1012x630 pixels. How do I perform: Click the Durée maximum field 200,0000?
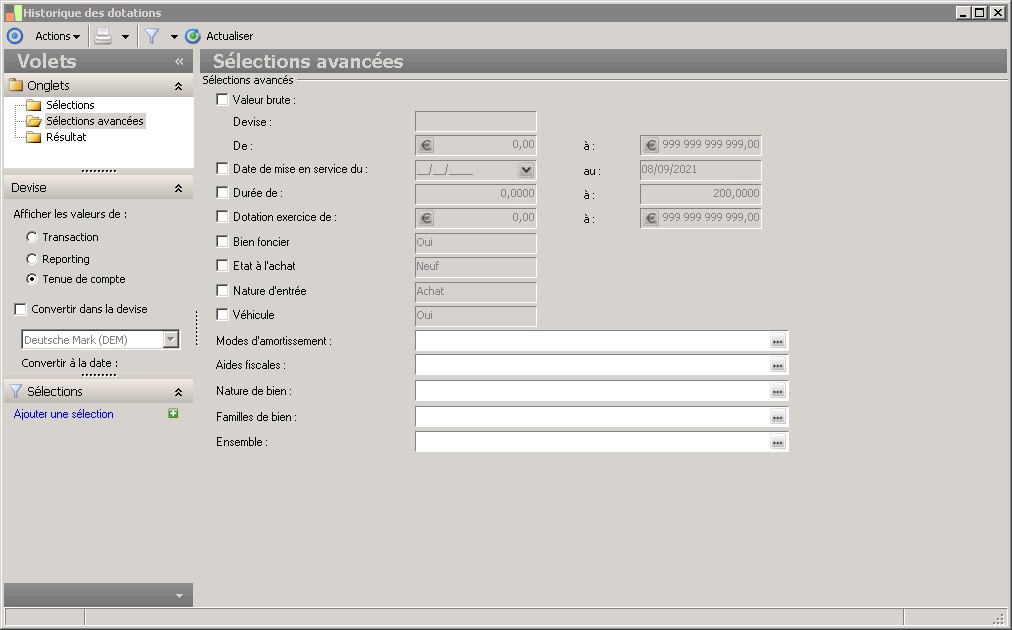pyautogui.click(x=700, y=194)
